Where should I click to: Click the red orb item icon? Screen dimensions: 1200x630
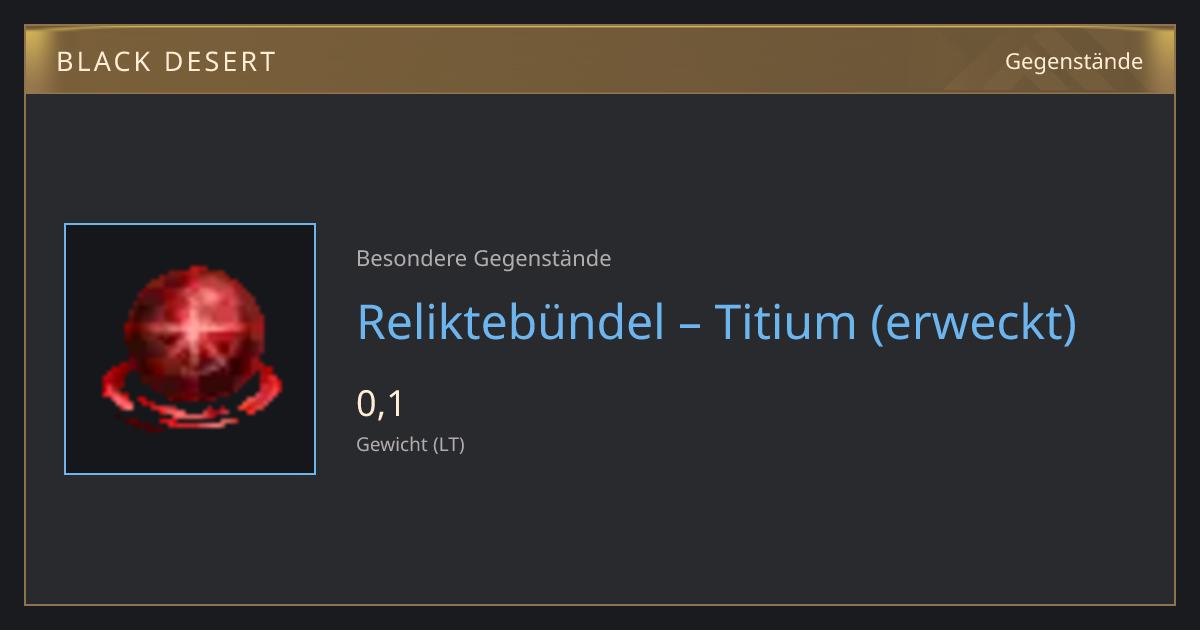(190, 348)
